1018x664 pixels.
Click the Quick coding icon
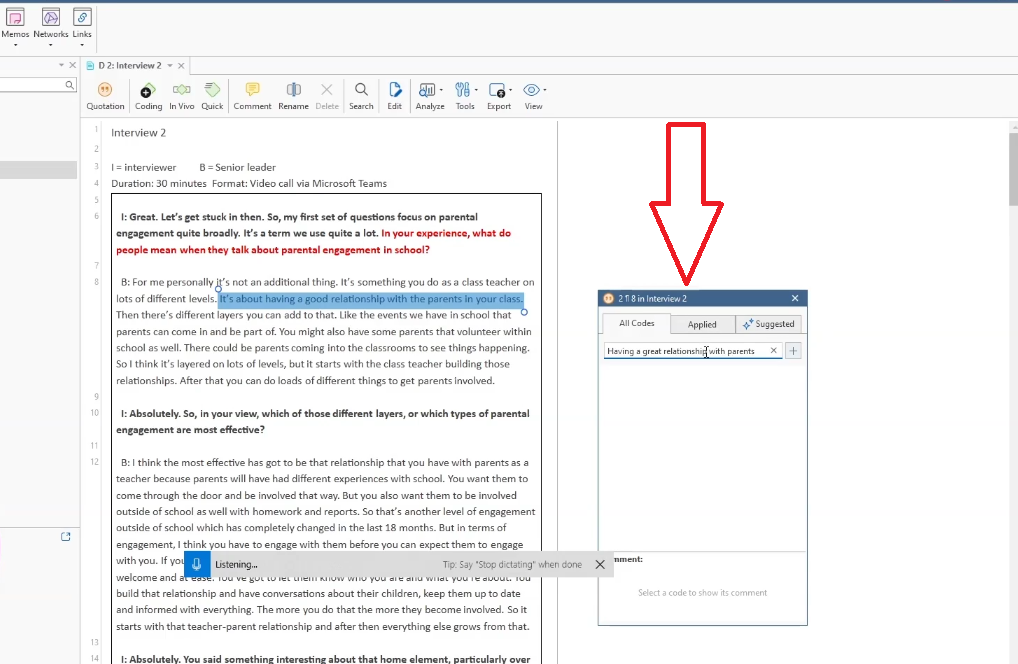pyautogui.click(x=212, y=95)
